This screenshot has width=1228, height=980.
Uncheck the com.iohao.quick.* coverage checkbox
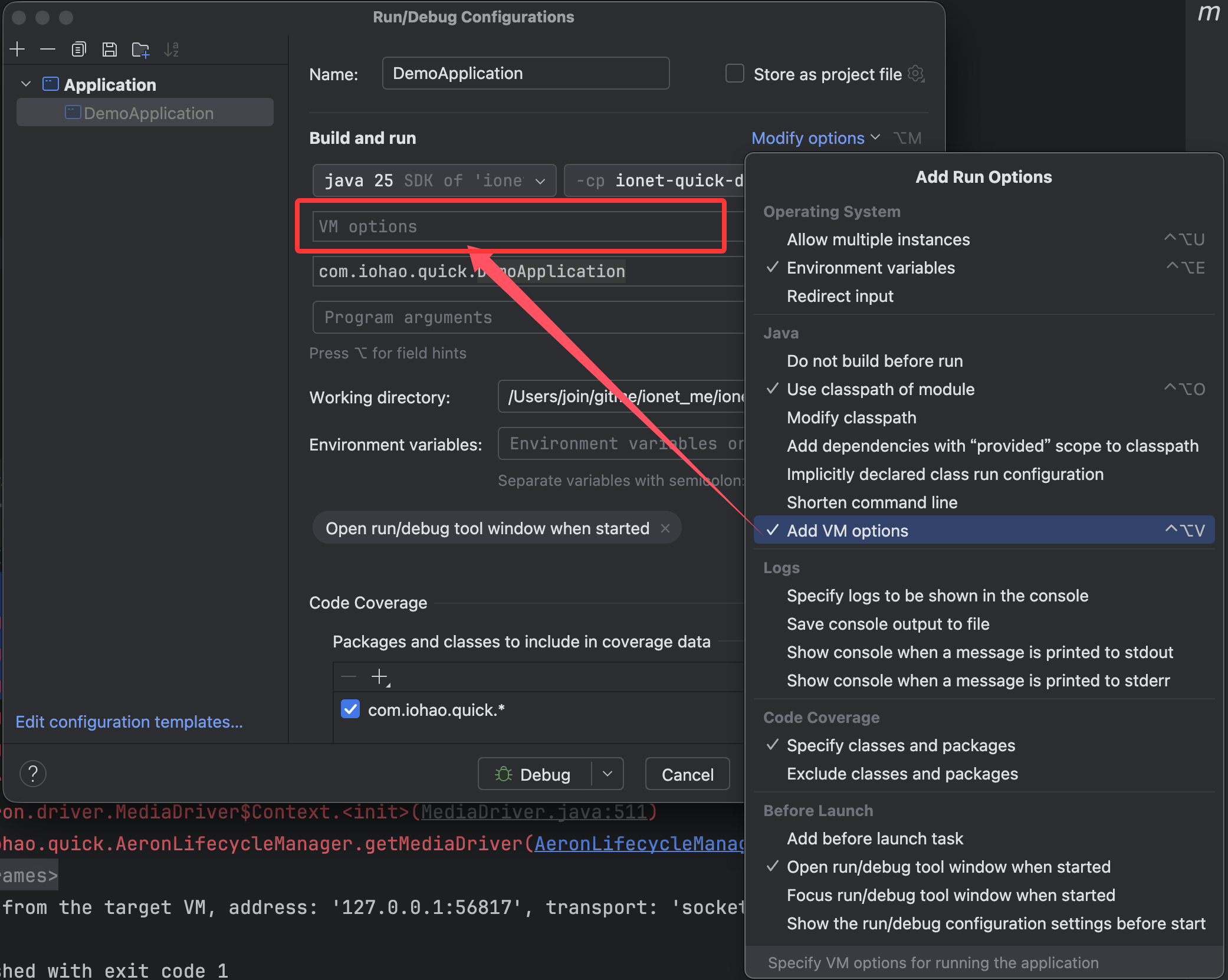coord(350,709)
